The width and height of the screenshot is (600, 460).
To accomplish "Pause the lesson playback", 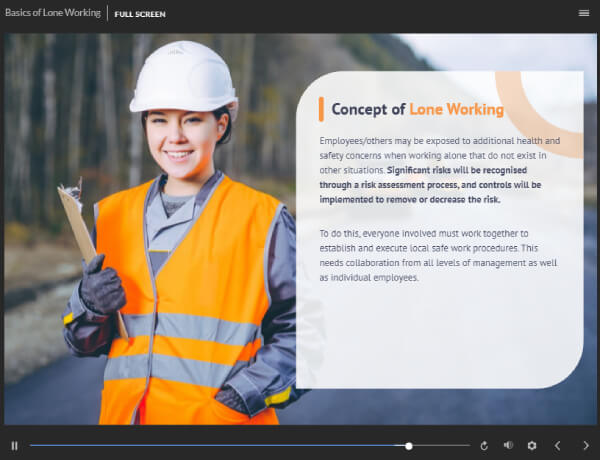I will (14, 445).
